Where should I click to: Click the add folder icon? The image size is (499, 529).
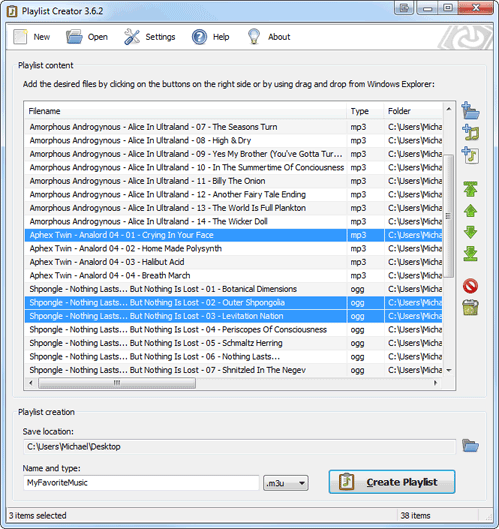click(x=470, y=110)
